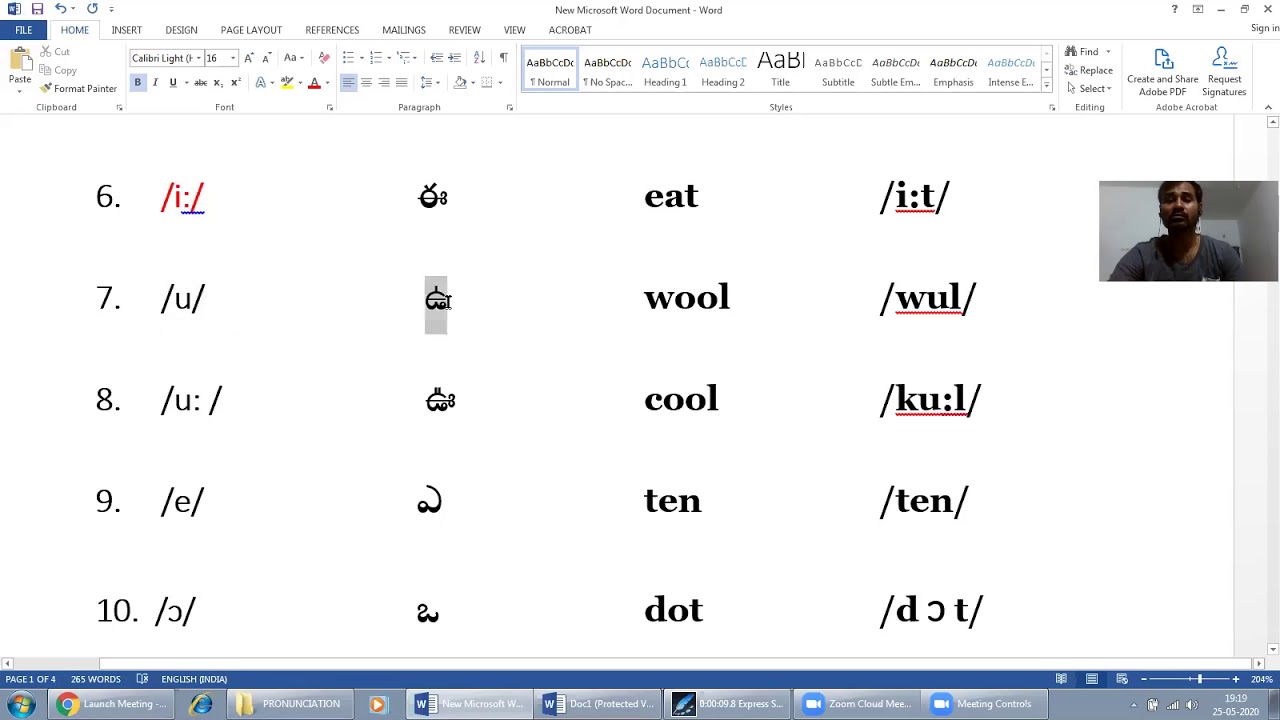The width and height of the screenshot is (1280, 720).
Task: Center align the paragraph
Action: [x=366, y=82]
